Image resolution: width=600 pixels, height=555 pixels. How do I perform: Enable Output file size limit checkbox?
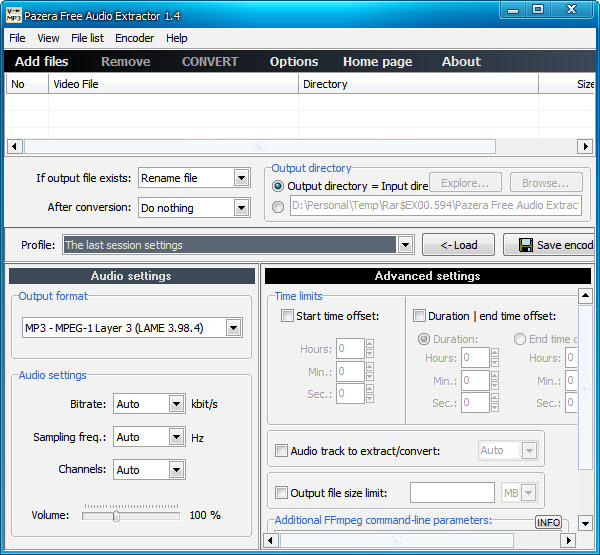281,493
